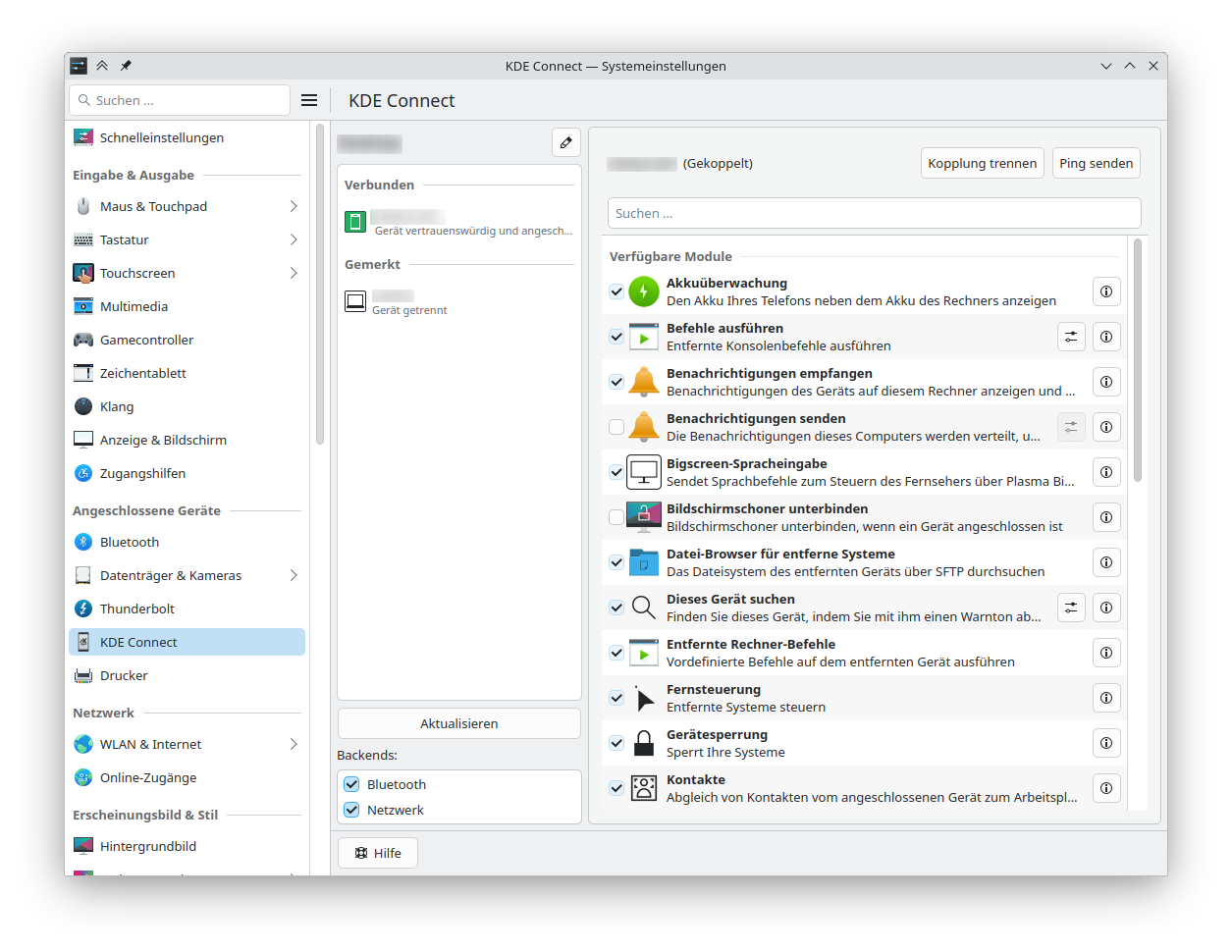
Task: Show info for Befehle ausführen module
Action: point(1106,337)
